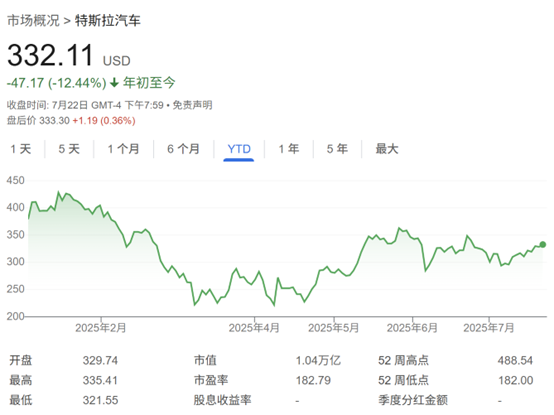This screenshot has height=415, width=554.
Task: Click the 52 周高点 value 488.54
Action: point(515,361)
